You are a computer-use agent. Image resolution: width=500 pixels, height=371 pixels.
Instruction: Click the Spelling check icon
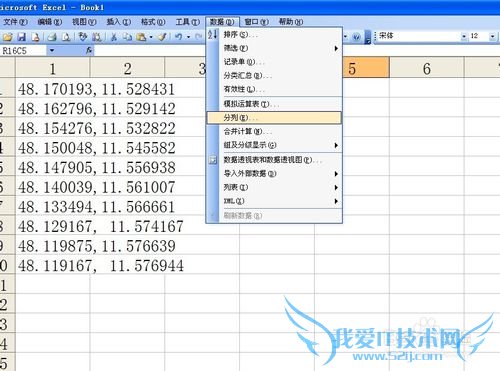(82, 37)
